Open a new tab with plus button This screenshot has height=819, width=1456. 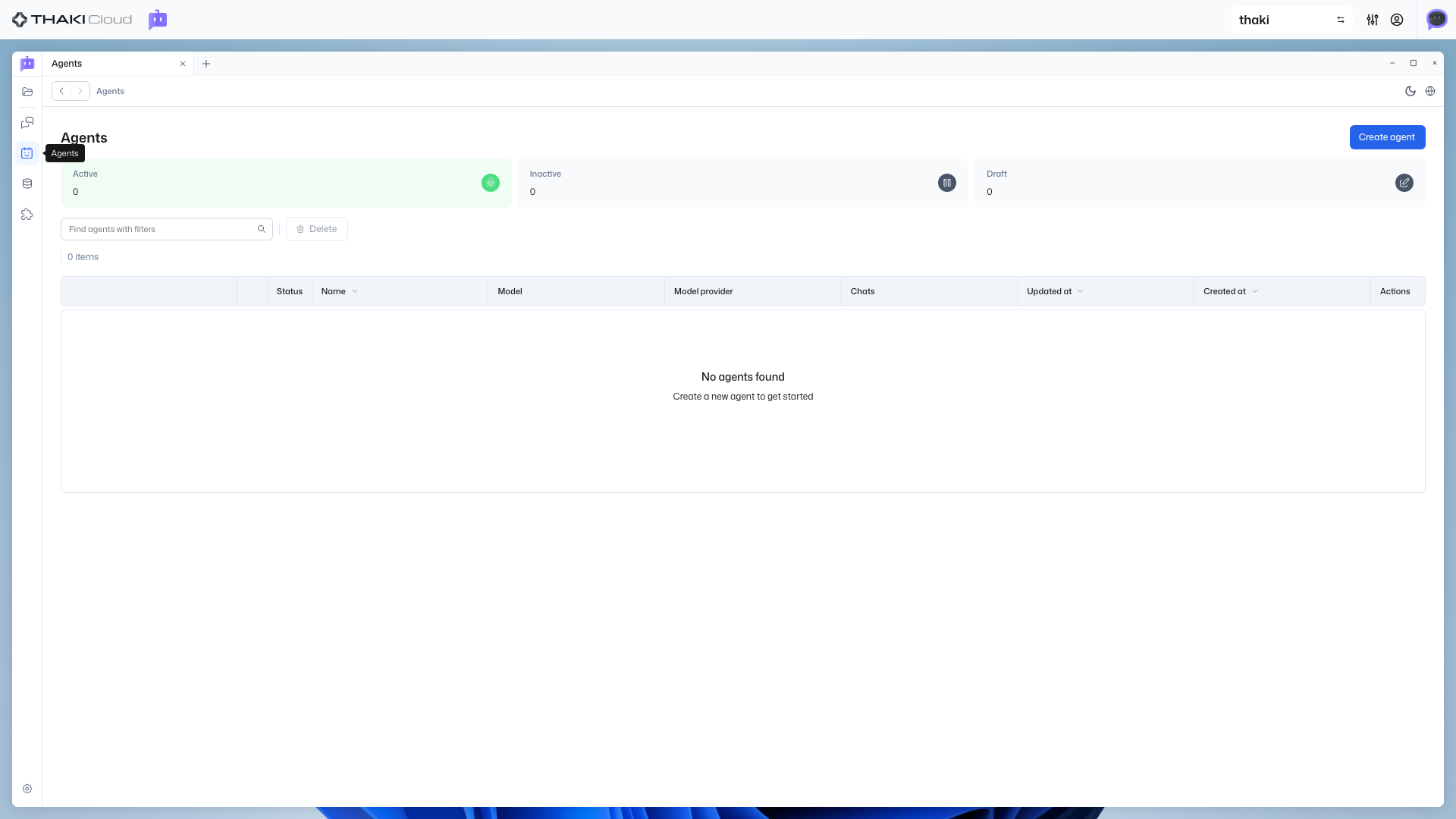tap(206, 64)
